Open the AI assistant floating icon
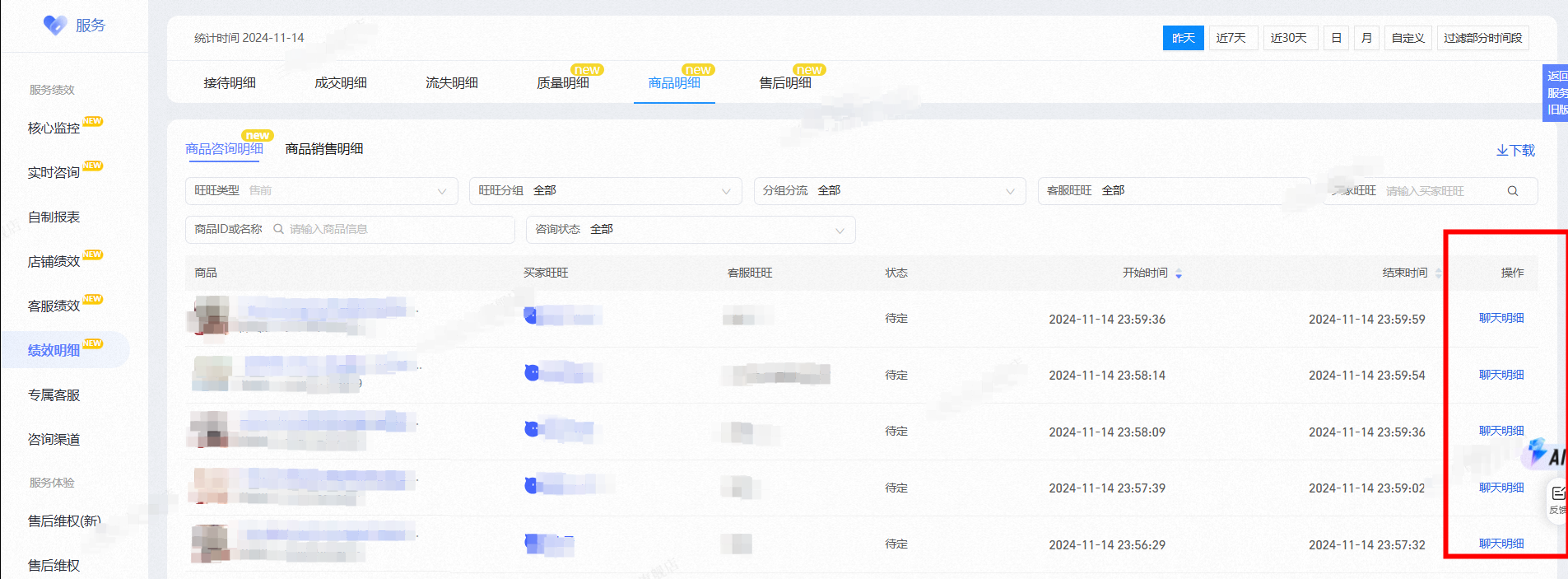The width and height of the screenshot is (1568, 579). point(1546,454)
